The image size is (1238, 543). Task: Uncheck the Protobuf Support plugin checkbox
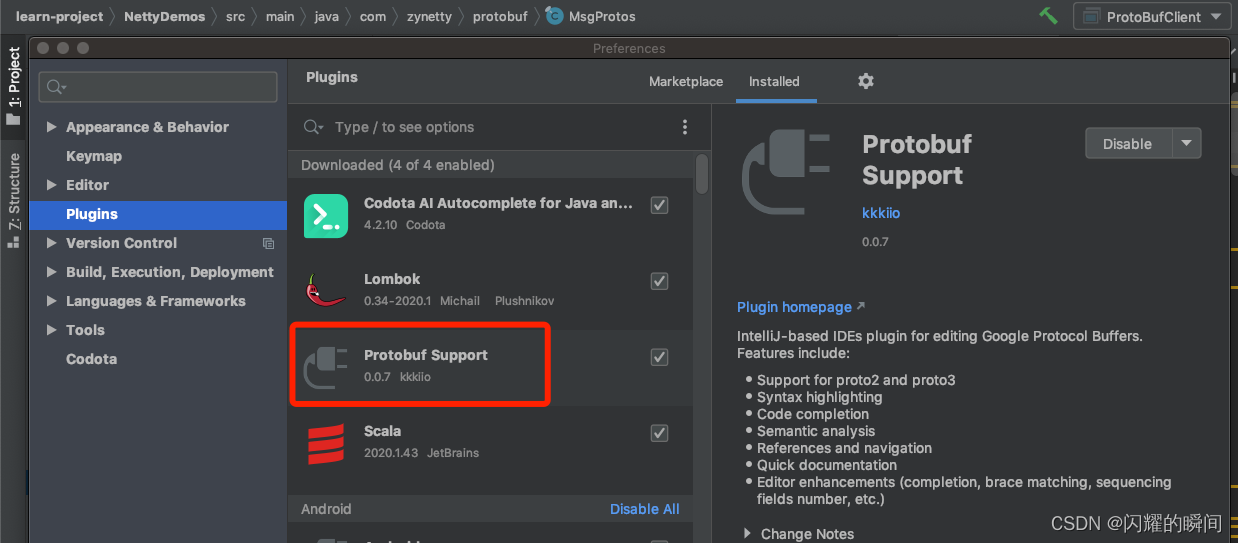coord(659,357)
